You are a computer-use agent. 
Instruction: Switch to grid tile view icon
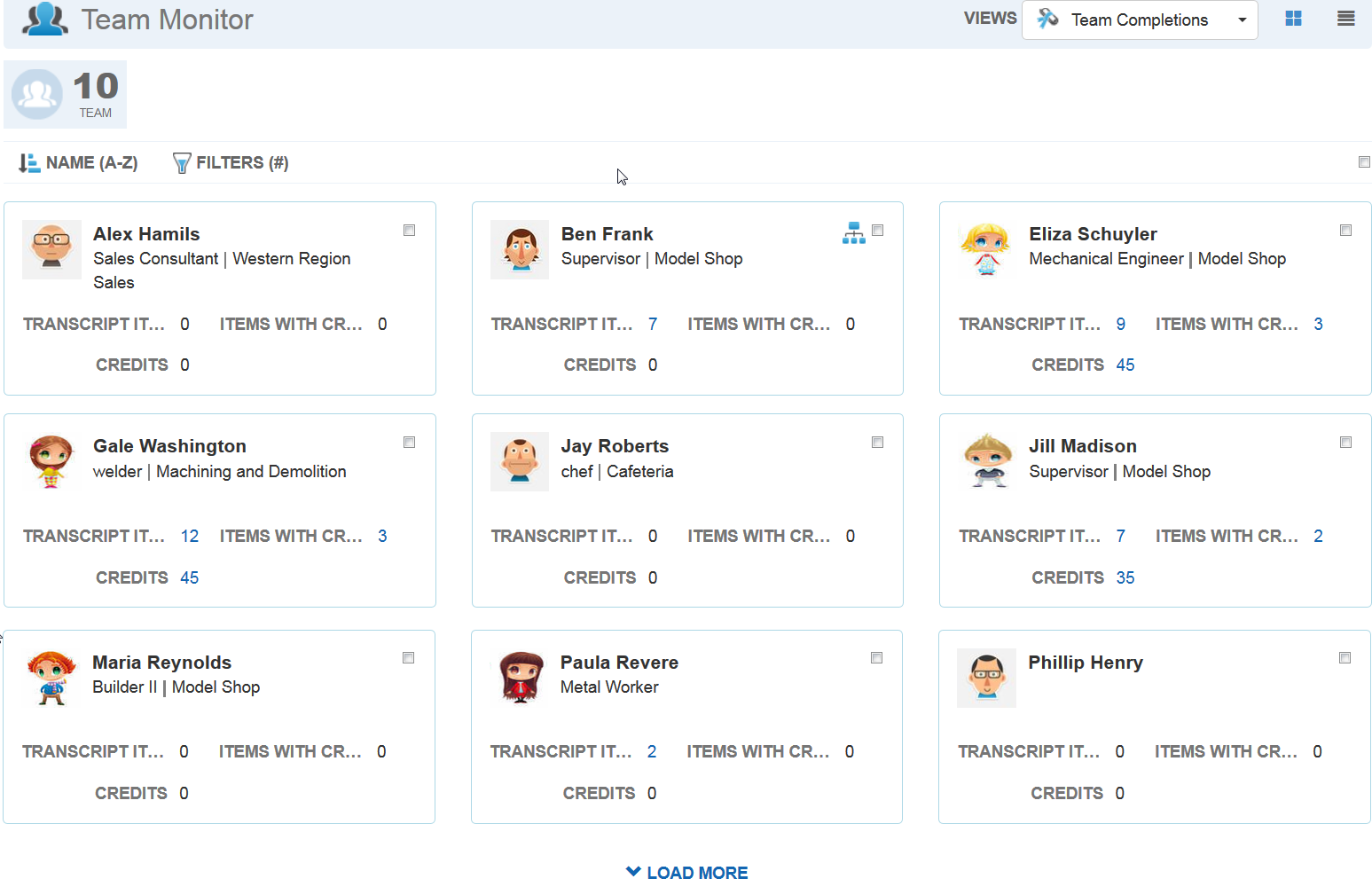tap(1293, 19)
